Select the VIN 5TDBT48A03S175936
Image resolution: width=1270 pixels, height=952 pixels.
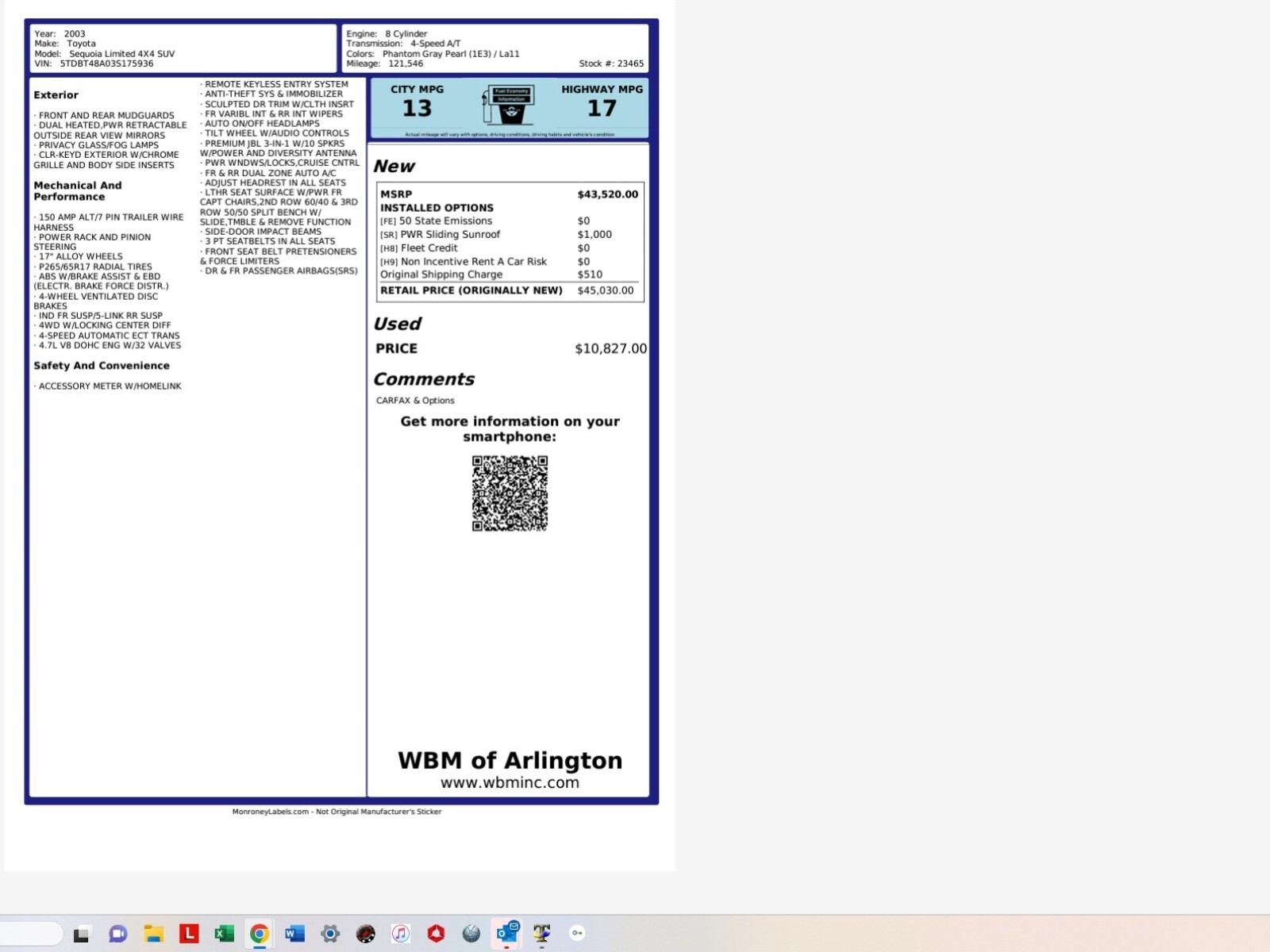coord(106,63)
